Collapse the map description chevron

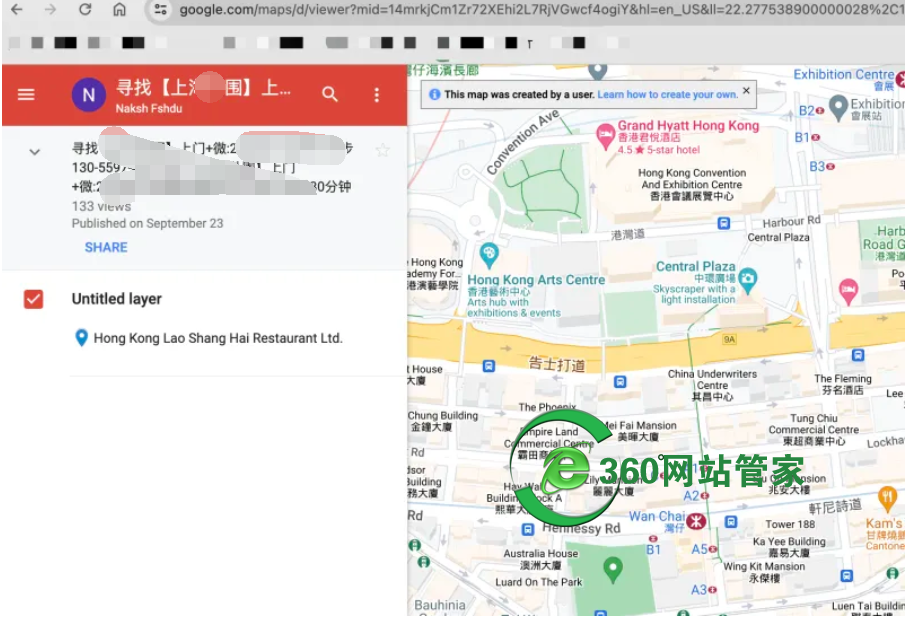pos(35,152)
